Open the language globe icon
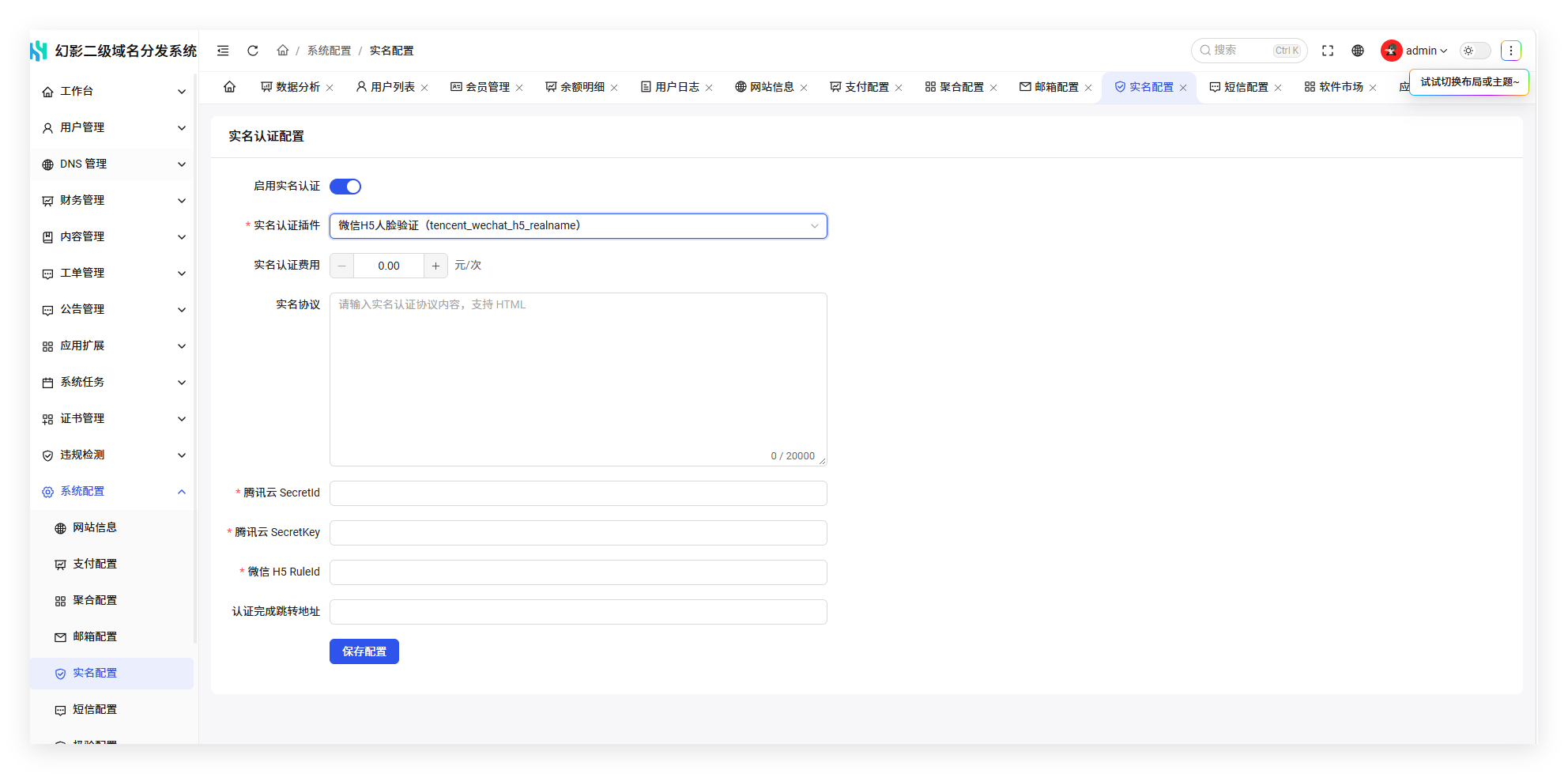 tap(1358, 51)
